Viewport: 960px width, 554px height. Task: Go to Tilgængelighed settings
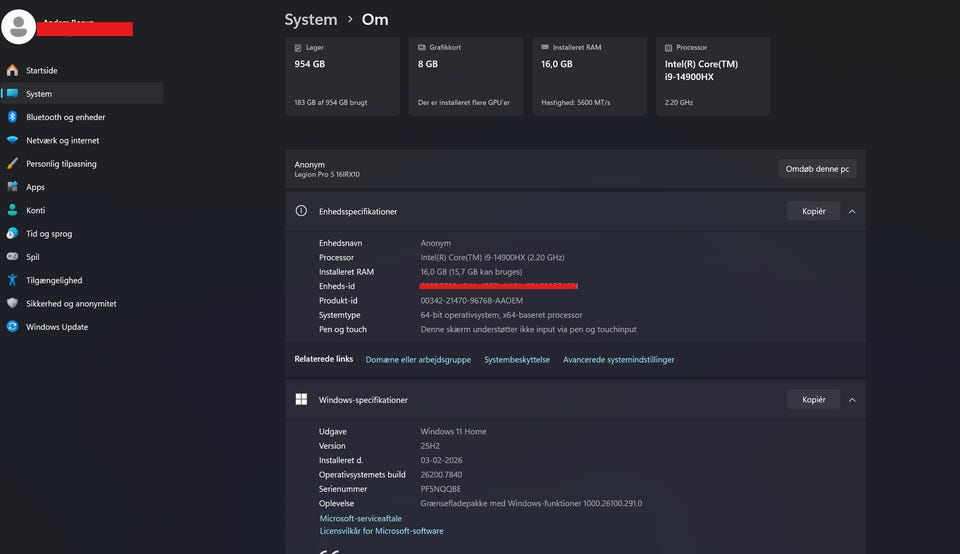(82, 280)
